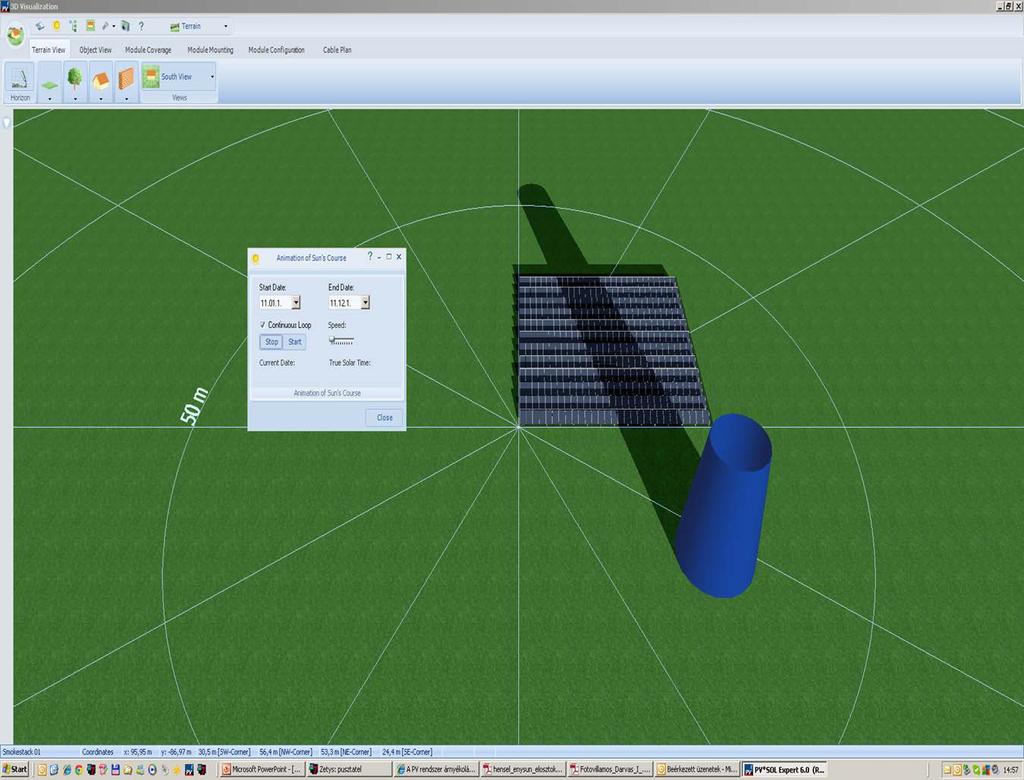Click the sun animation icon in quick toolbar

[56, 26]
